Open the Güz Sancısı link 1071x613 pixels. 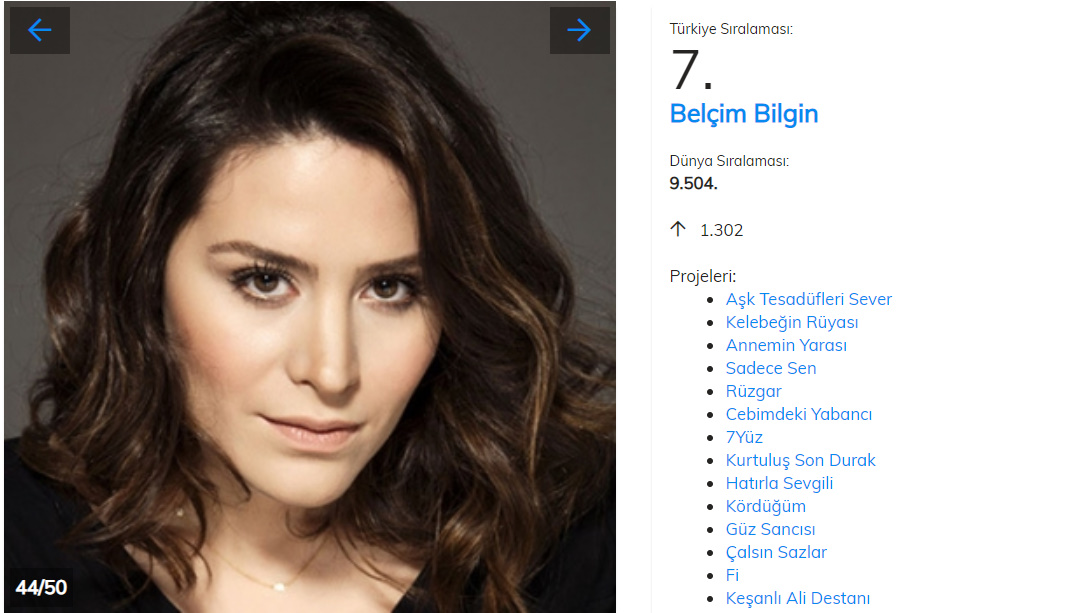click(770, 530)
